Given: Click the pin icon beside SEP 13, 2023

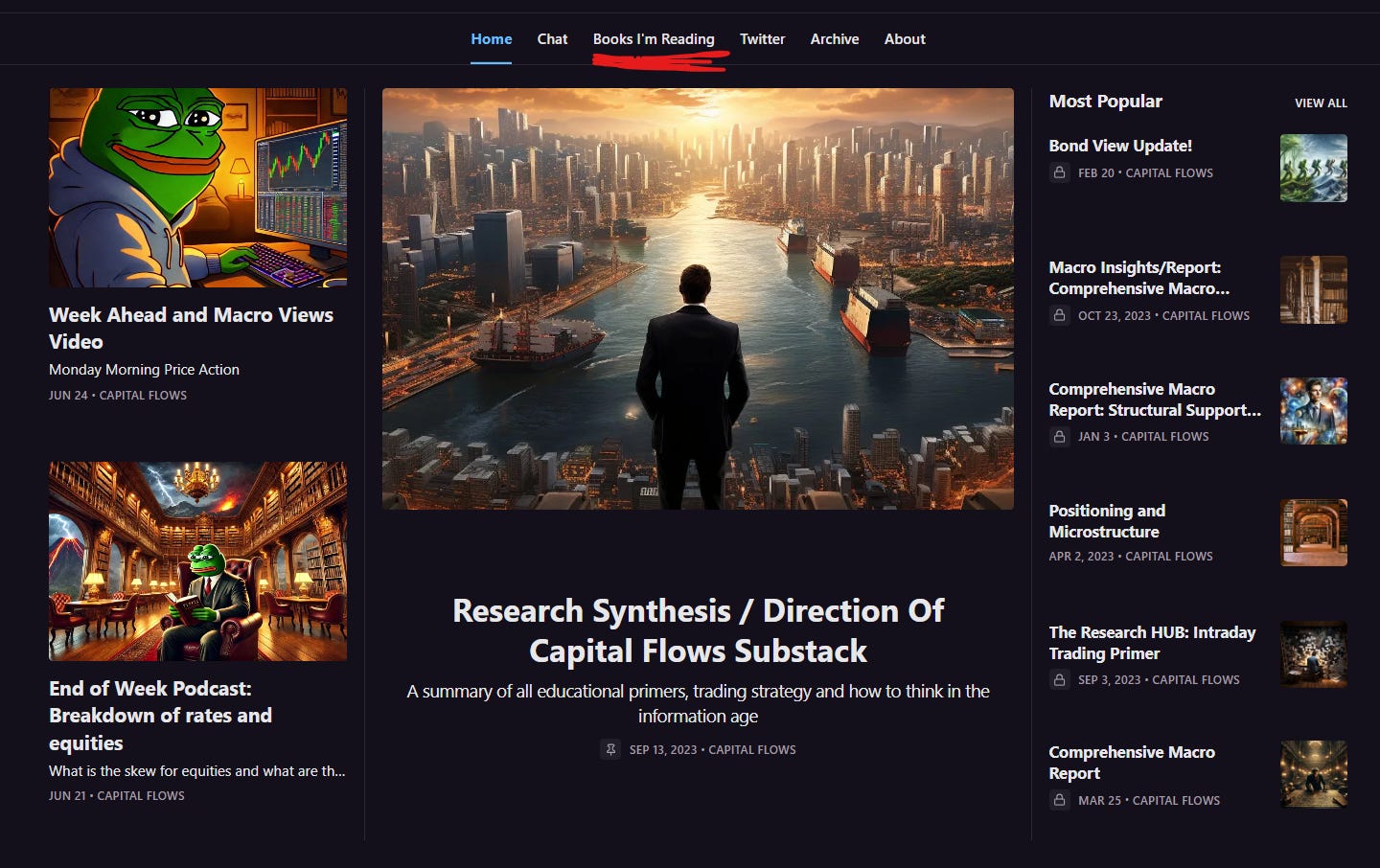Looking at the screenshot, I should click(610, 749).
